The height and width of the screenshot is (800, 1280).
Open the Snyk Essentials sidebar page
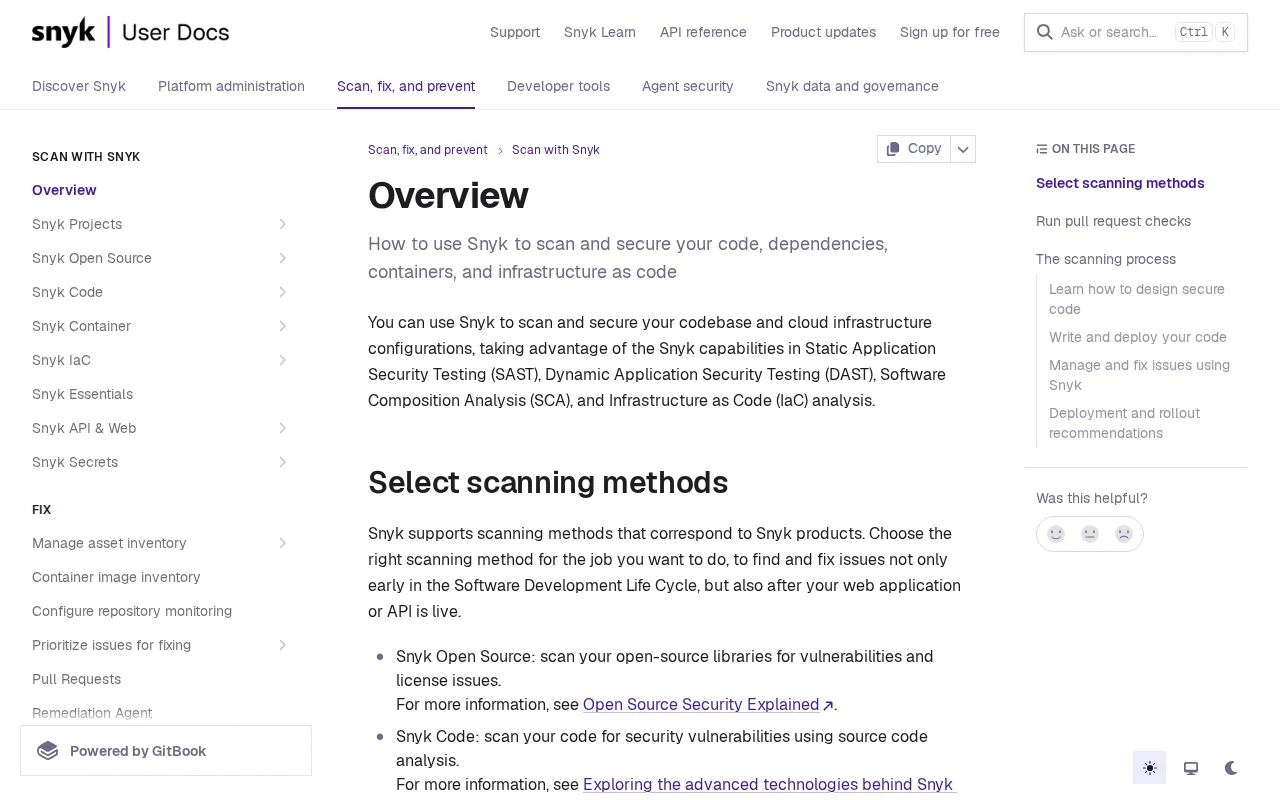[x=82, y=394]
